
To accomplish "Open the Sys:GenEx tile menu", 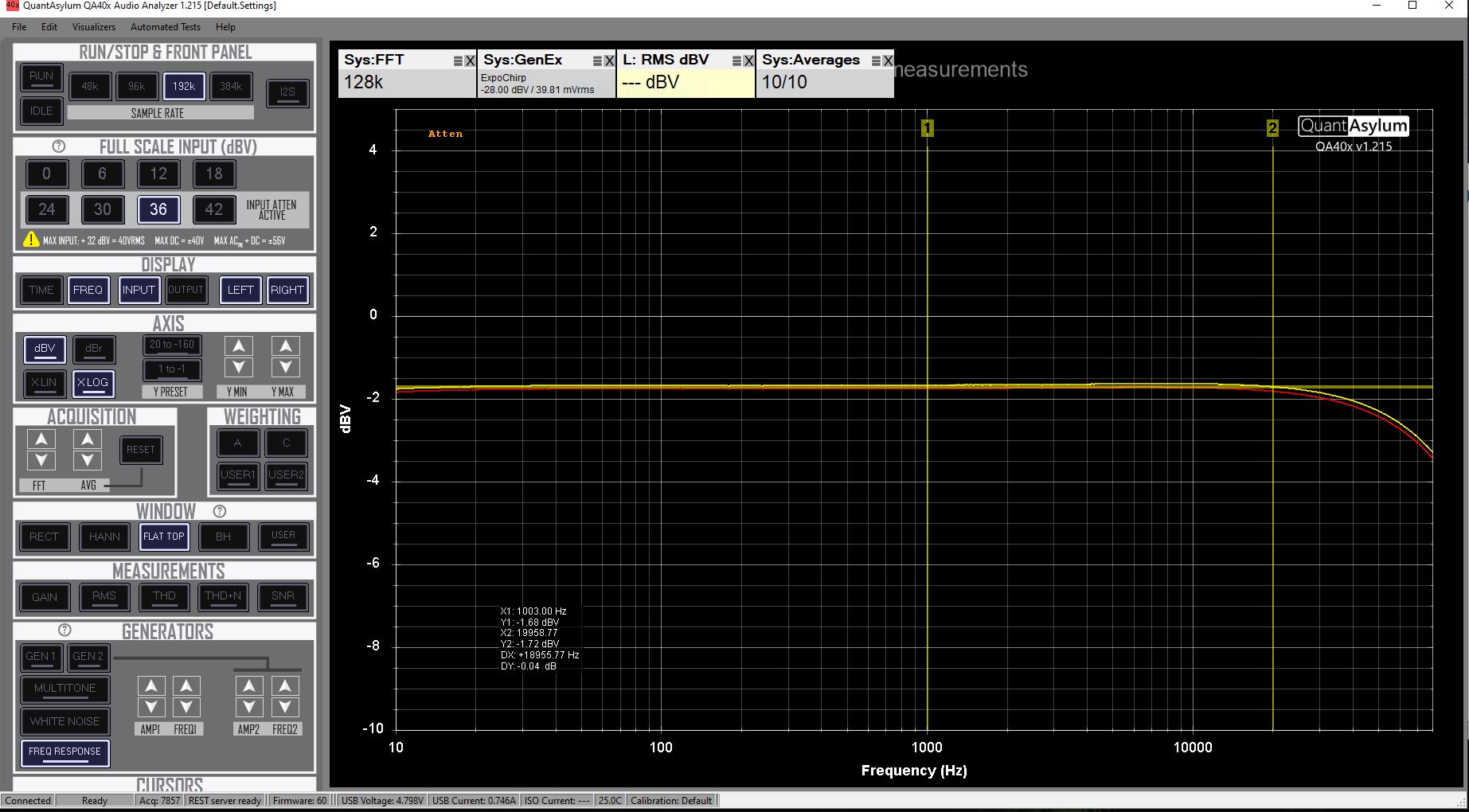I will tap(597, 61).
